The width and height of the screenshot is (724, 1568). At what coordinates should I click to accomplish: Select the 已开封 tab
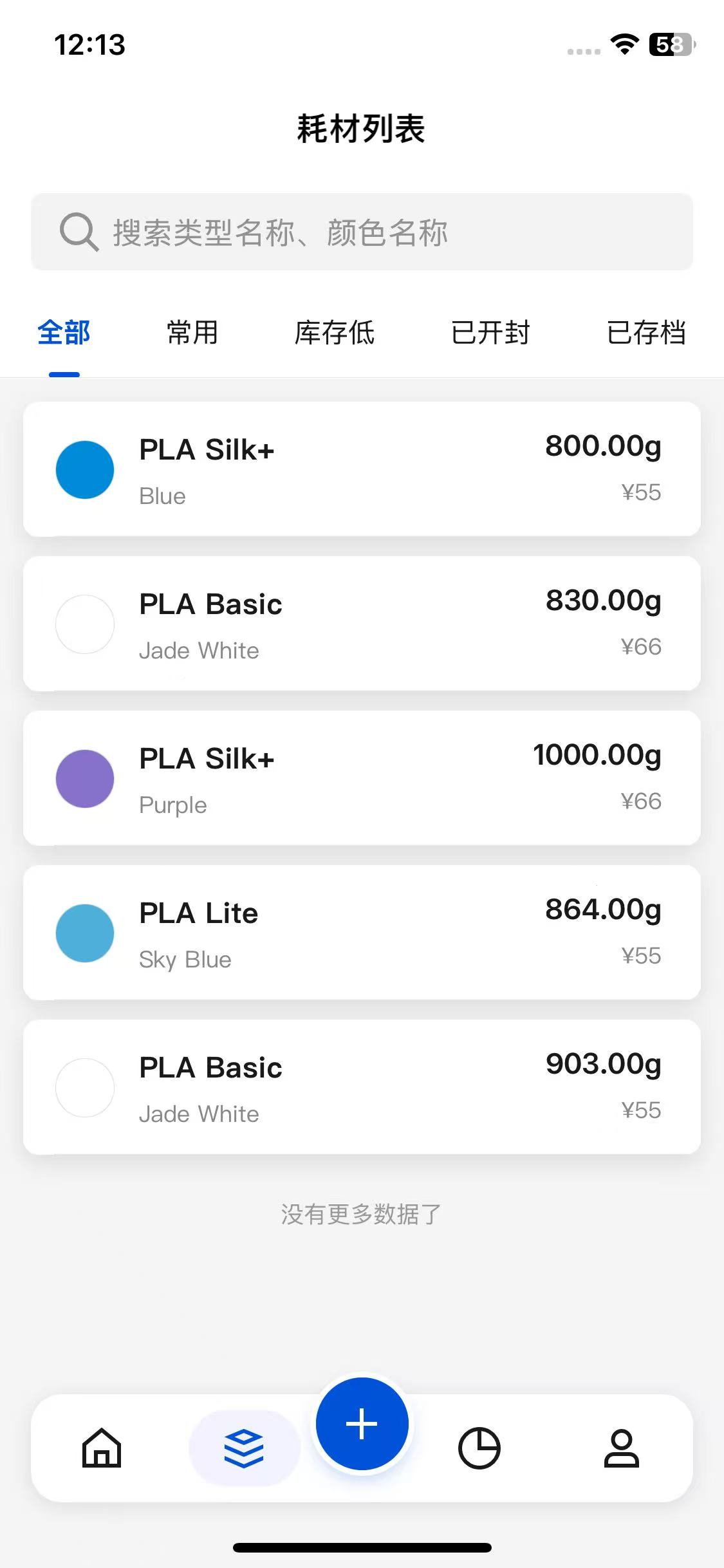(x=490, y=333)
